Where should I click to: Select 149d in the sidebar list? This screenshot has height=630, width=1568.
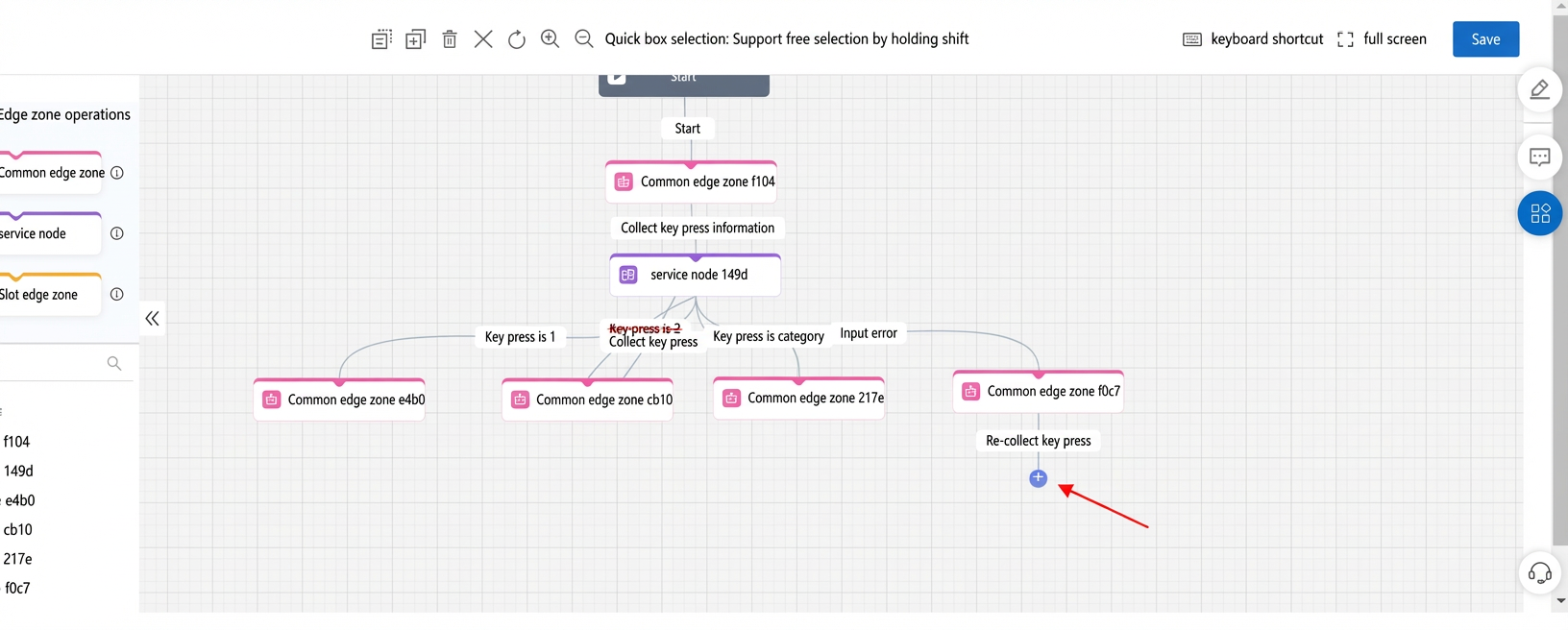click(18, 472)
